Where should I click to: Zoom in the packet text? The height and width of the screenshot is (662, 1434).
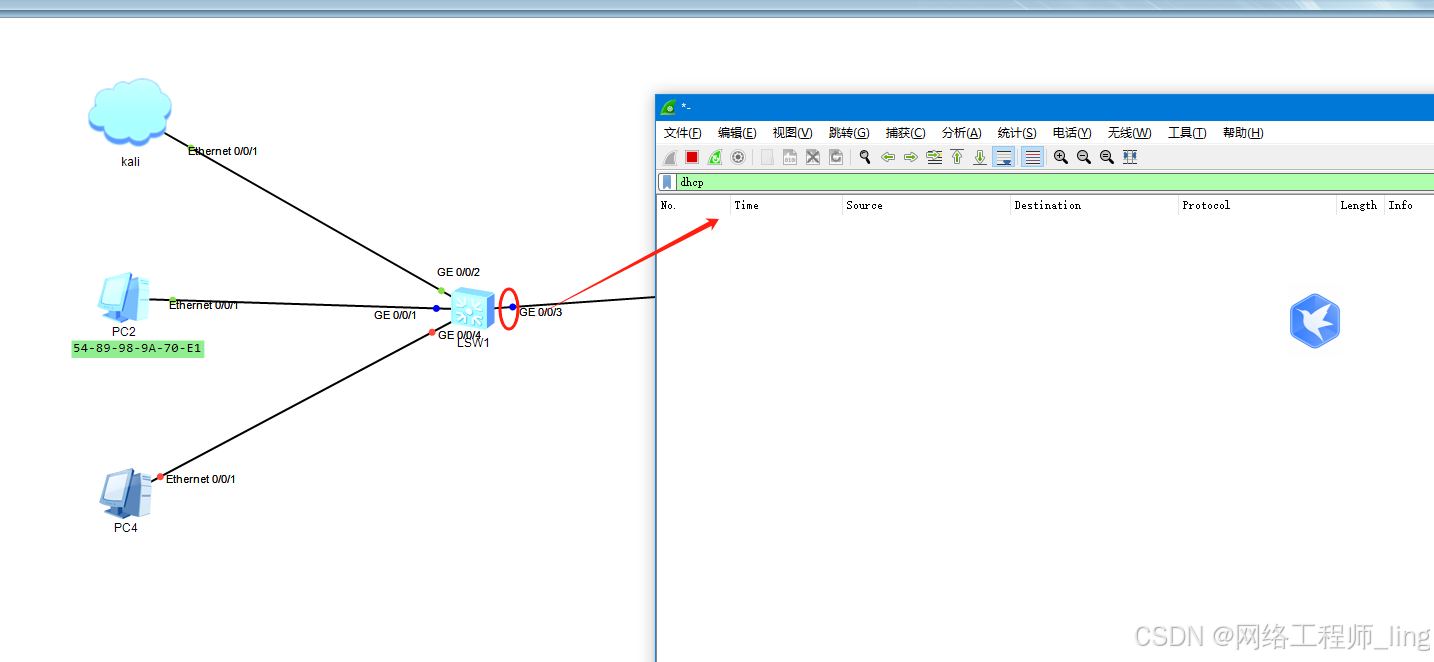1061,157
